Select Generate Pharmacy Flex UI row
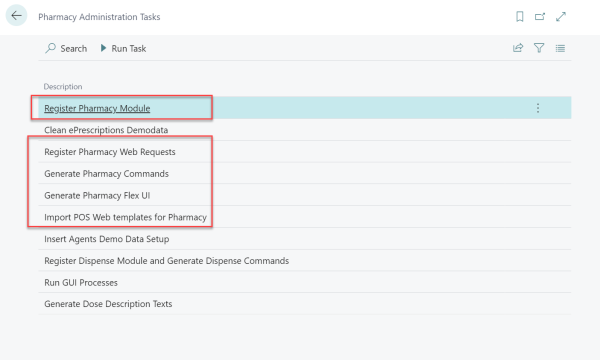The width and height of the screenshot is (600, 360). [305, 195]
